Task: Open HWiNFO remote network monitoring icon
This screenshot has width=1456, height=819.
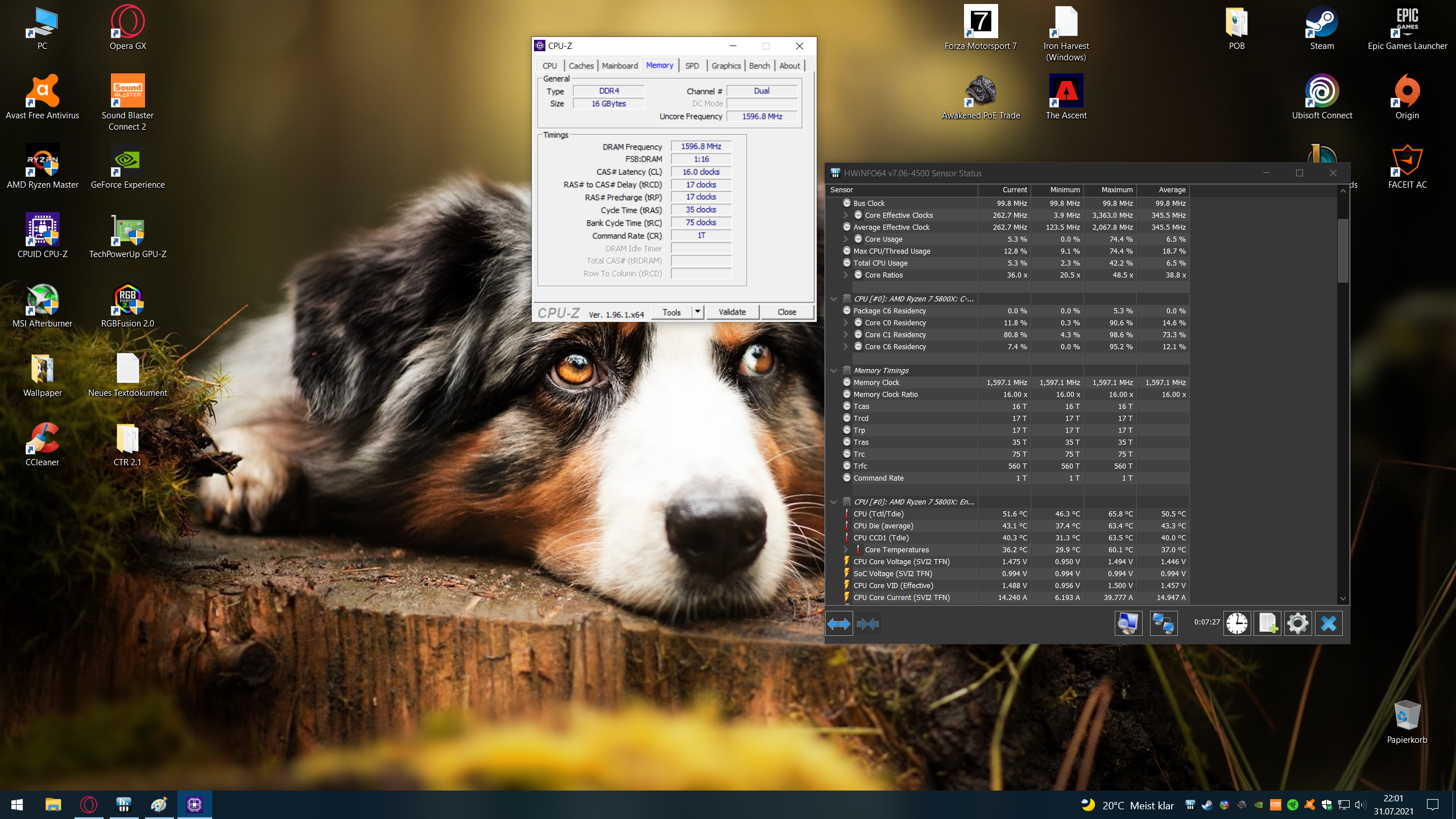Action: pos(1163,623)
